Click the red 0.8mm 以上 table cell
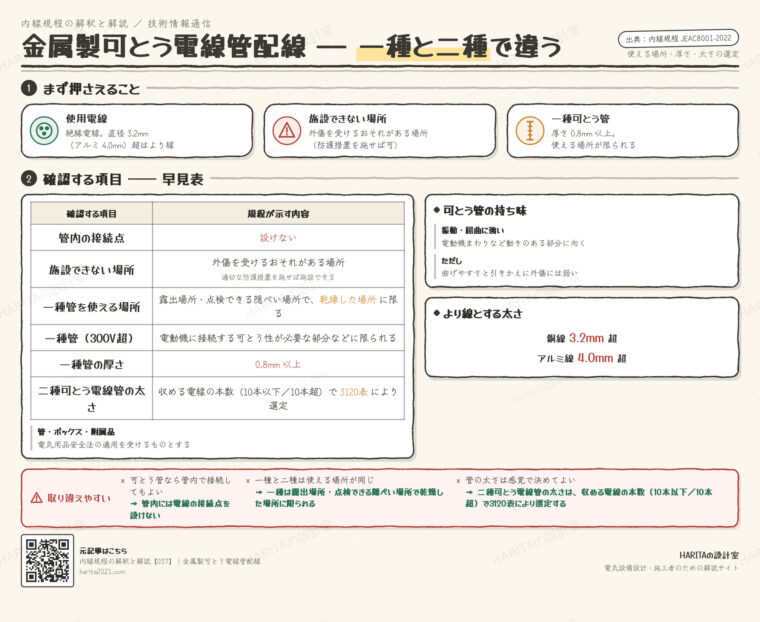 (x=278, y=365)
